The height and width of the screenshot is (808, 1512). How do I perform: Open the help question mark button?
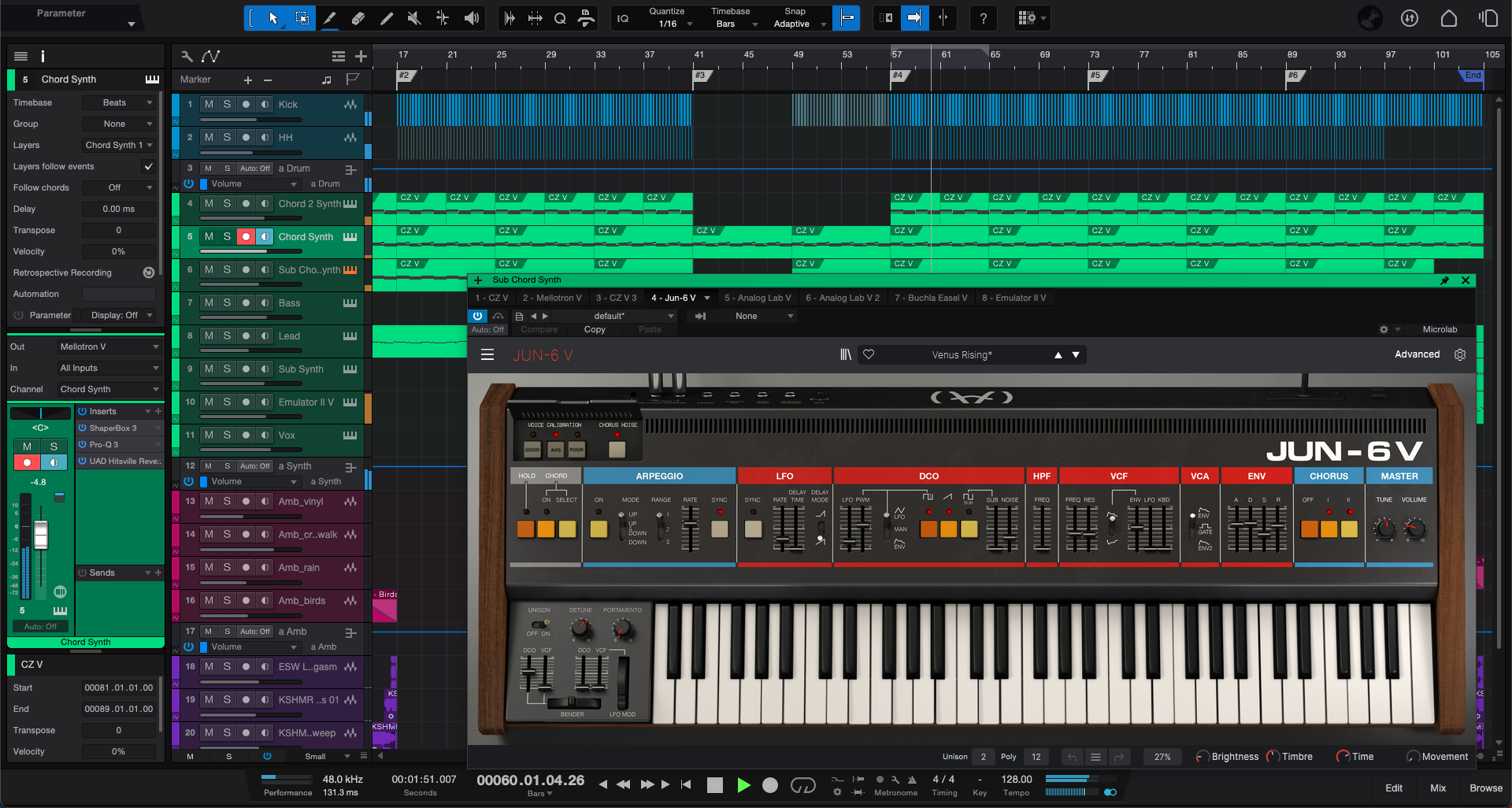983,18
